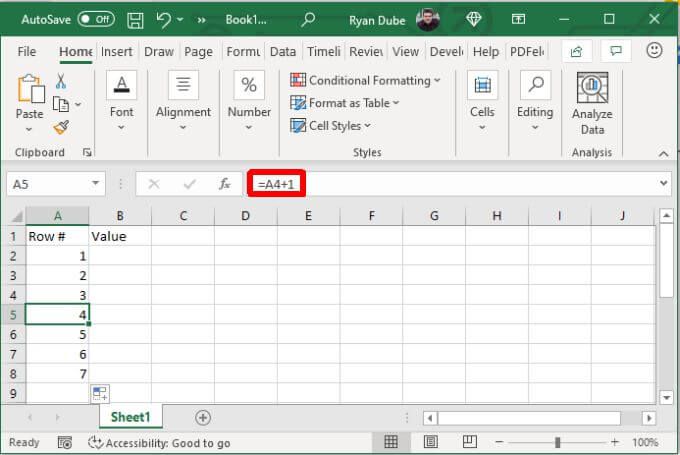680x455 pixels.
Task: Switch to Page Layout view
Action: [x=430, y=442]
